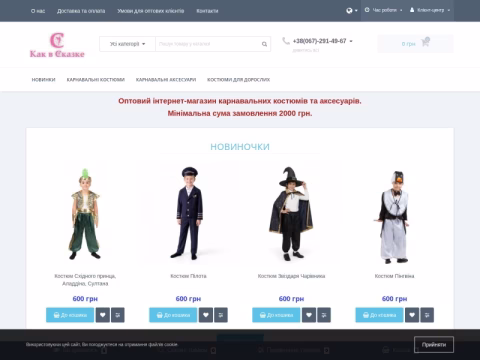This screenshot has width=480, height=360.
Task: Open the language globe dropdown
Action: click(x=351, y=11)
